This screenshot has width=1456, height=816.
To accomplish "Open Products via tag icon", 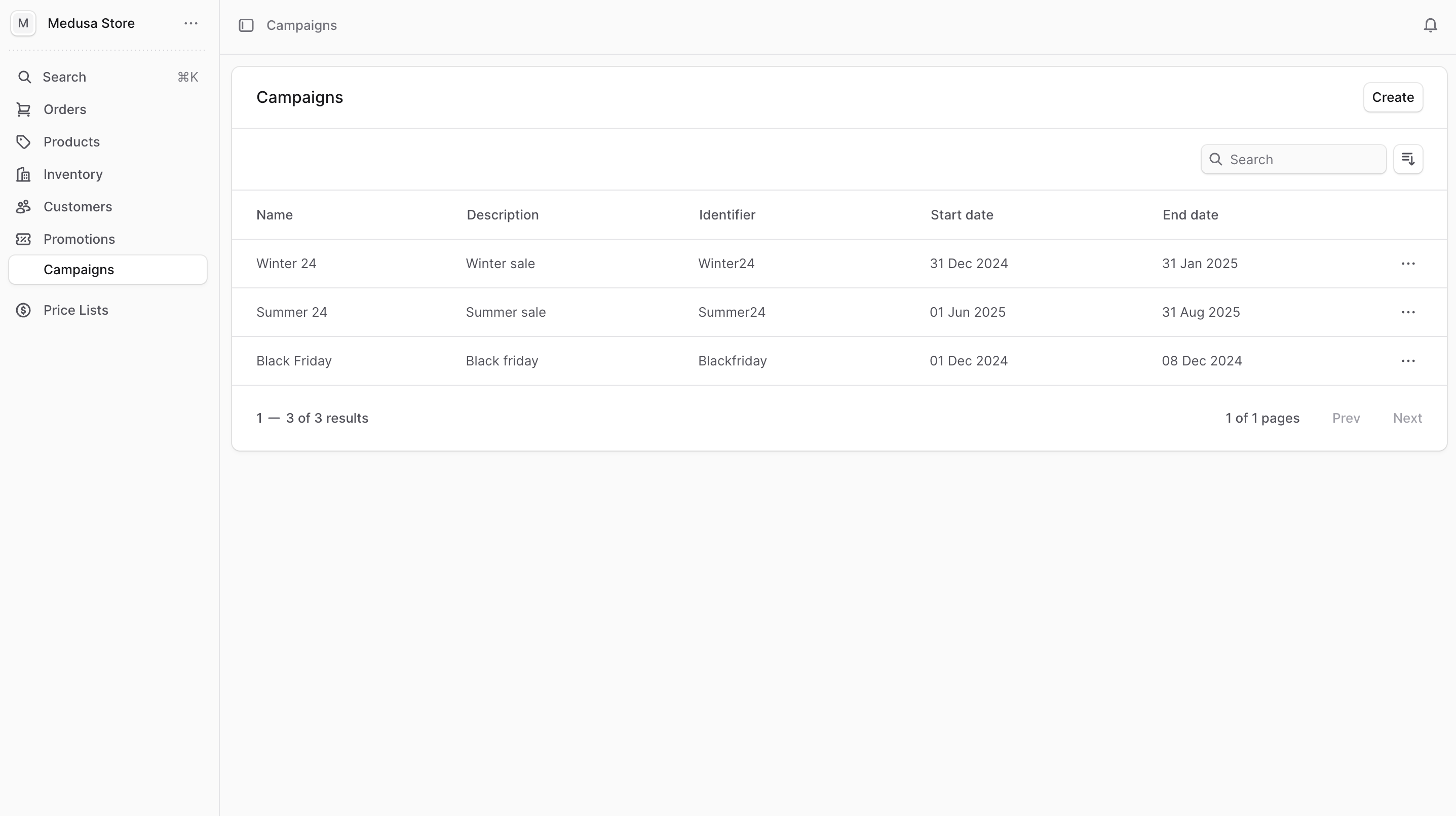I will click(23, 142).
